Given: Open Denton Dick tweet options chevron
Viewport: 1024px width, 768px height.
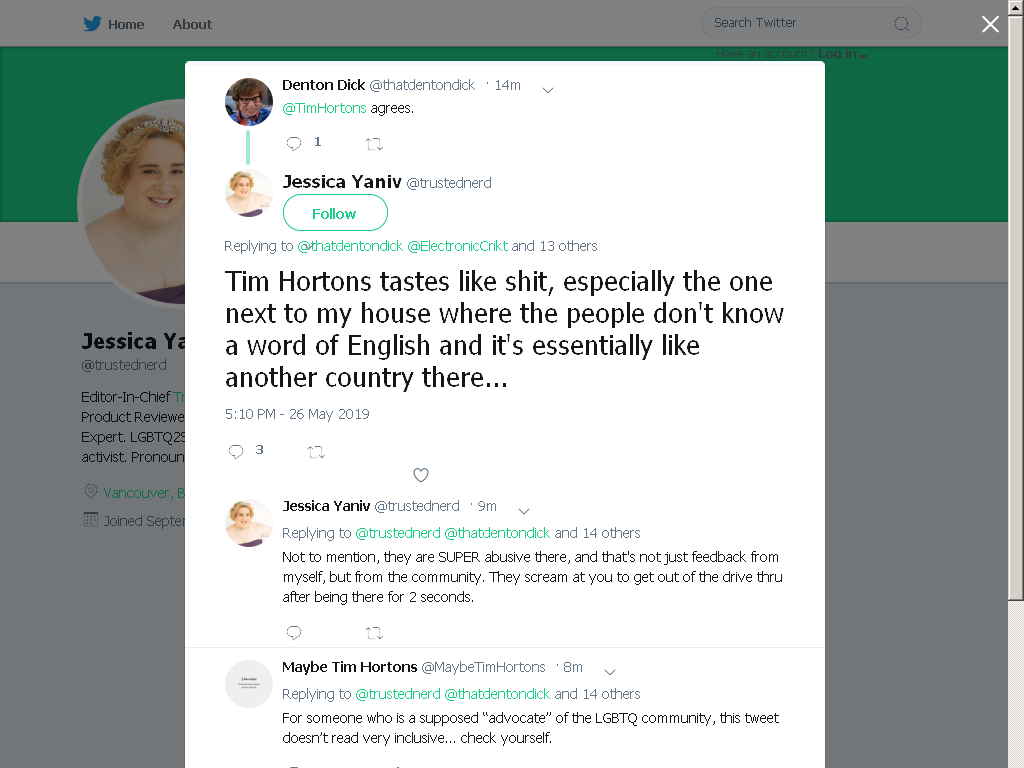Looking at the screenshot, I should [x=548, y=90].
